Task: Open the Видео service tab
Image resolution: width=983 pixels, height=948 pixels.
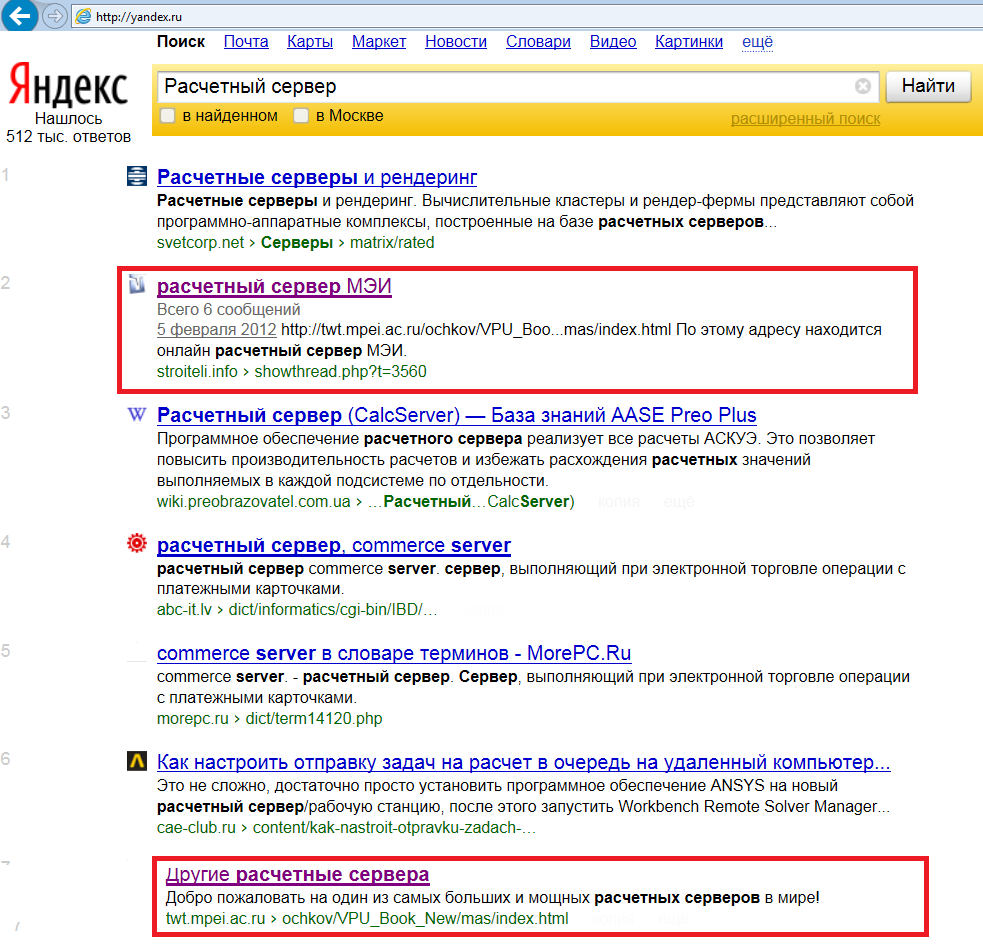Action: click(x=613, y=41)
